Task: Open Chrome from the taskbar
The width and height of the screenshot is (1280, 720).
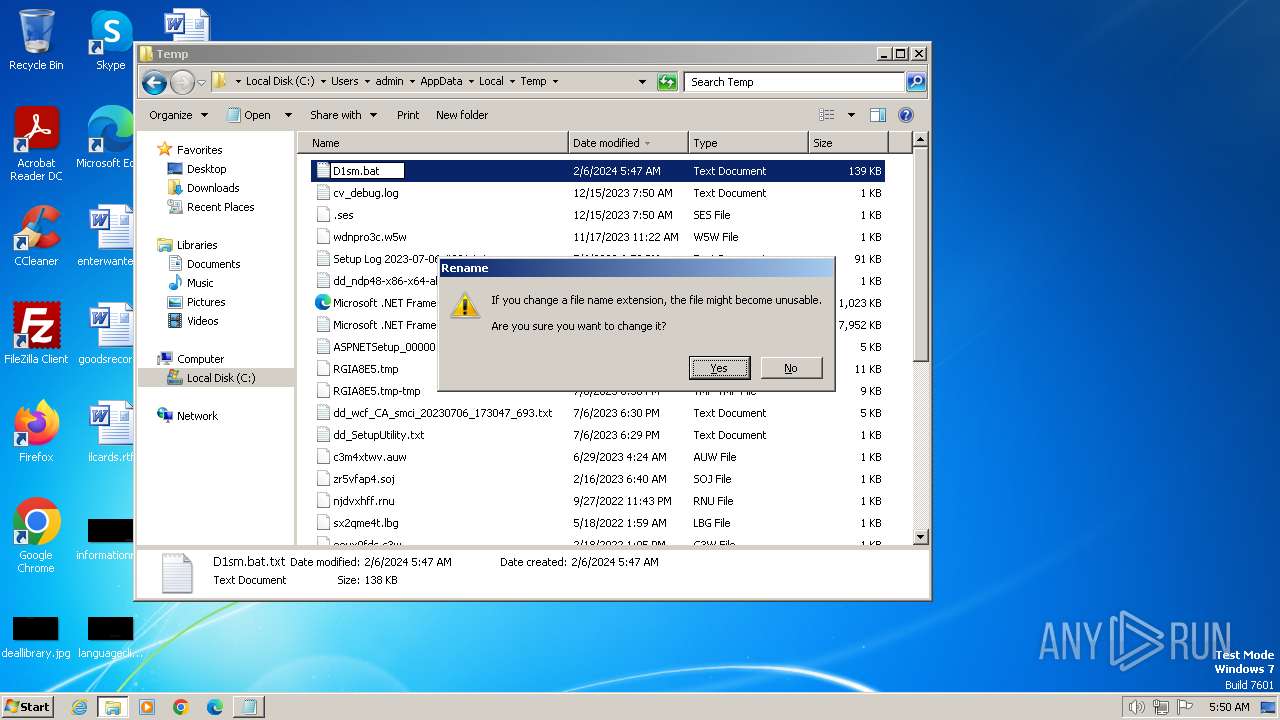Action: coord(181,707)
